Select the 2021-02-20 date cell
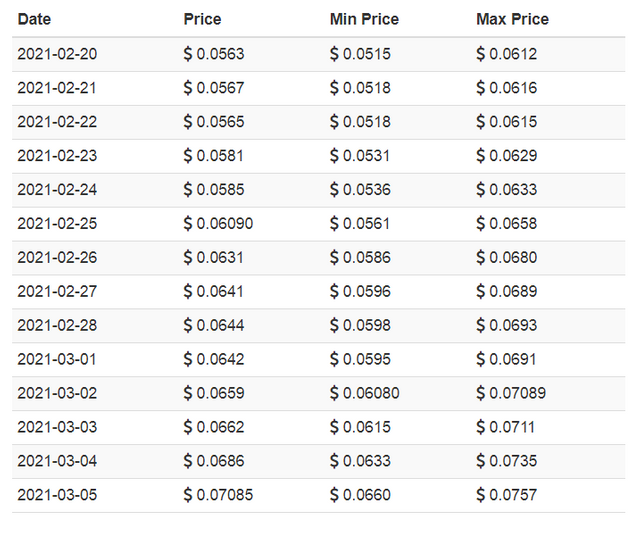This screenshot has width=640, height=545. pyautogui.click(x=57, y=54)
